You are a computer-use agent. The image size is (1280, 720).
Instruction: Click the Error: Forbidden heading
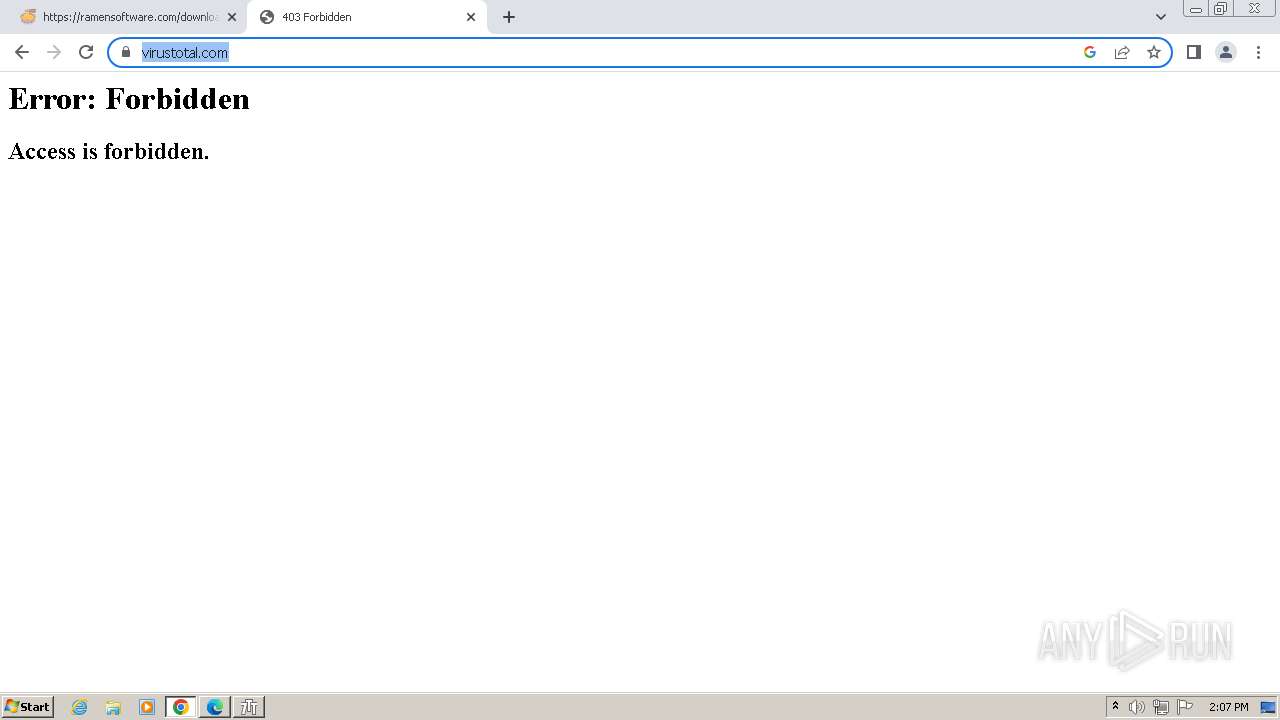pos(129,99)
